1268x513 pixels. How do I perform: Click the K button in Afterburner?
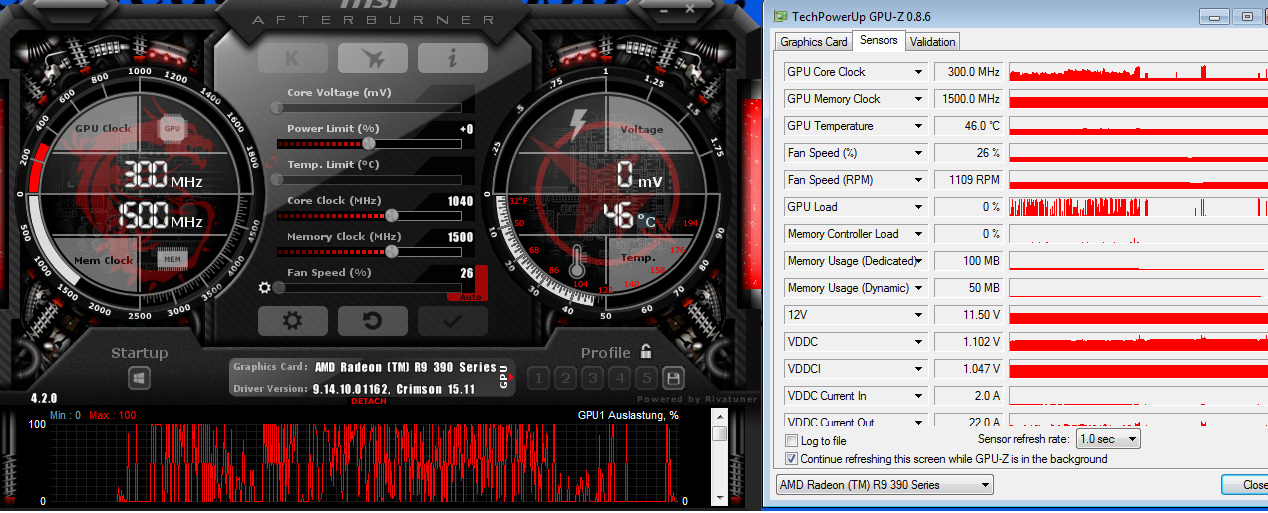[292, 57]
